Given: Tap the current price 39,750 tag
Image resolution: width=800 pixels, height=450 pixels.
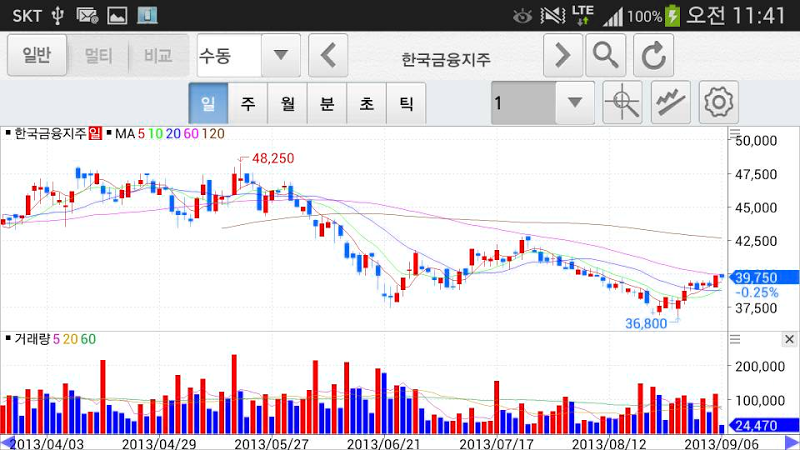Looking at the screenshot, I should (x=764, y=278).
